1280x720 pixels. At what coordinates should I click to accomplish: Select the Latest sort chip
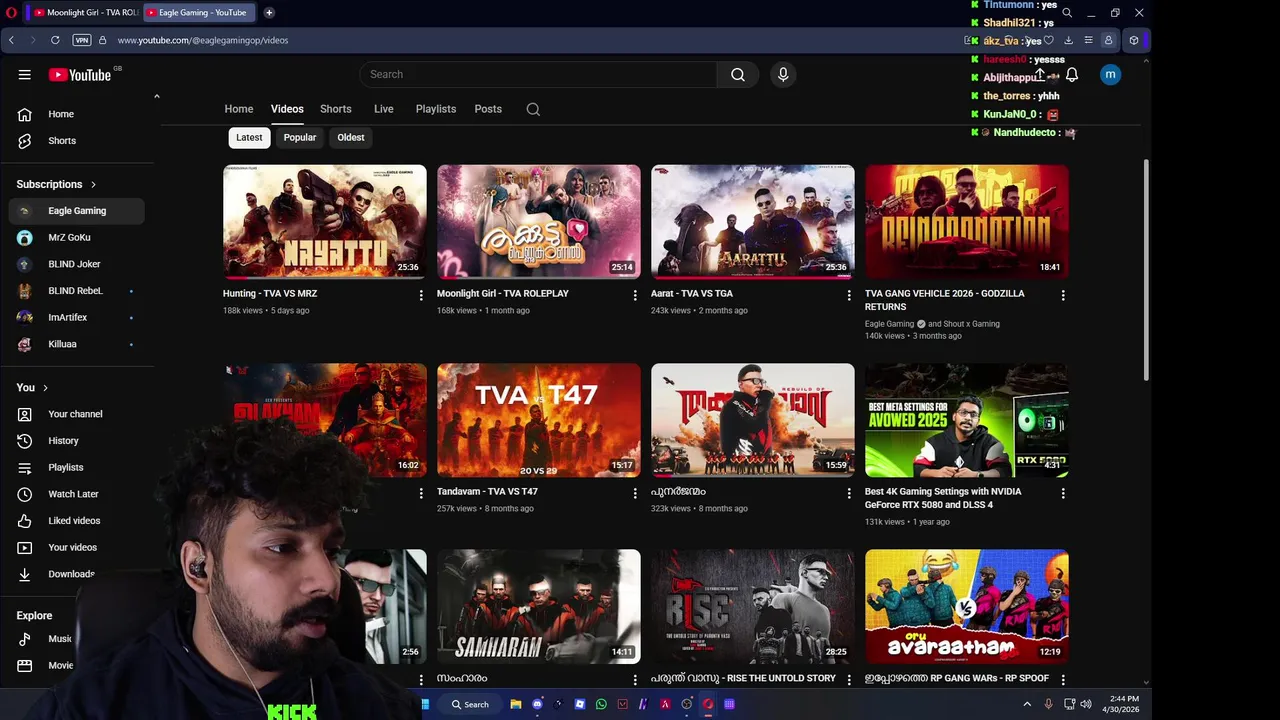(249, 138)
